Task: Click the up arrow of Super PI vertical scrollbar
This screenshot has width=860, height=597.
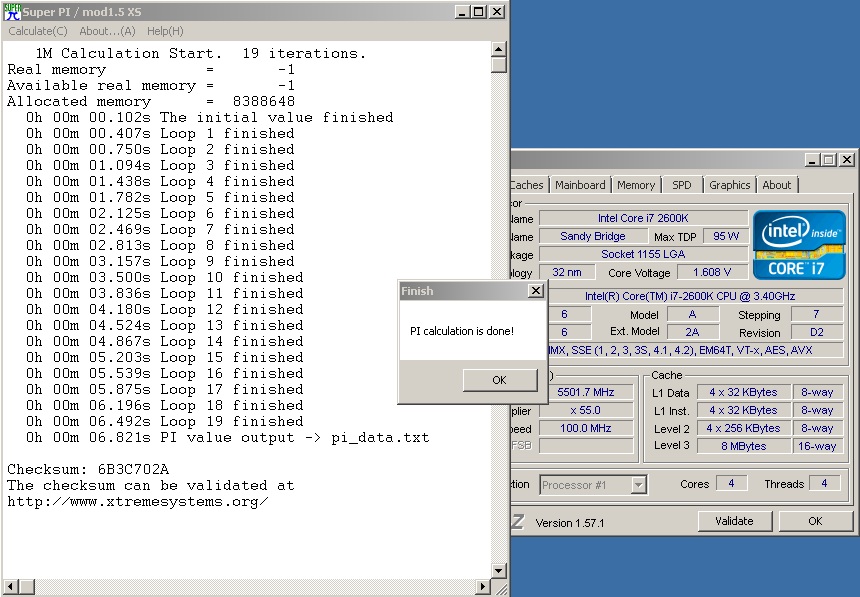Action: point(498,49)
